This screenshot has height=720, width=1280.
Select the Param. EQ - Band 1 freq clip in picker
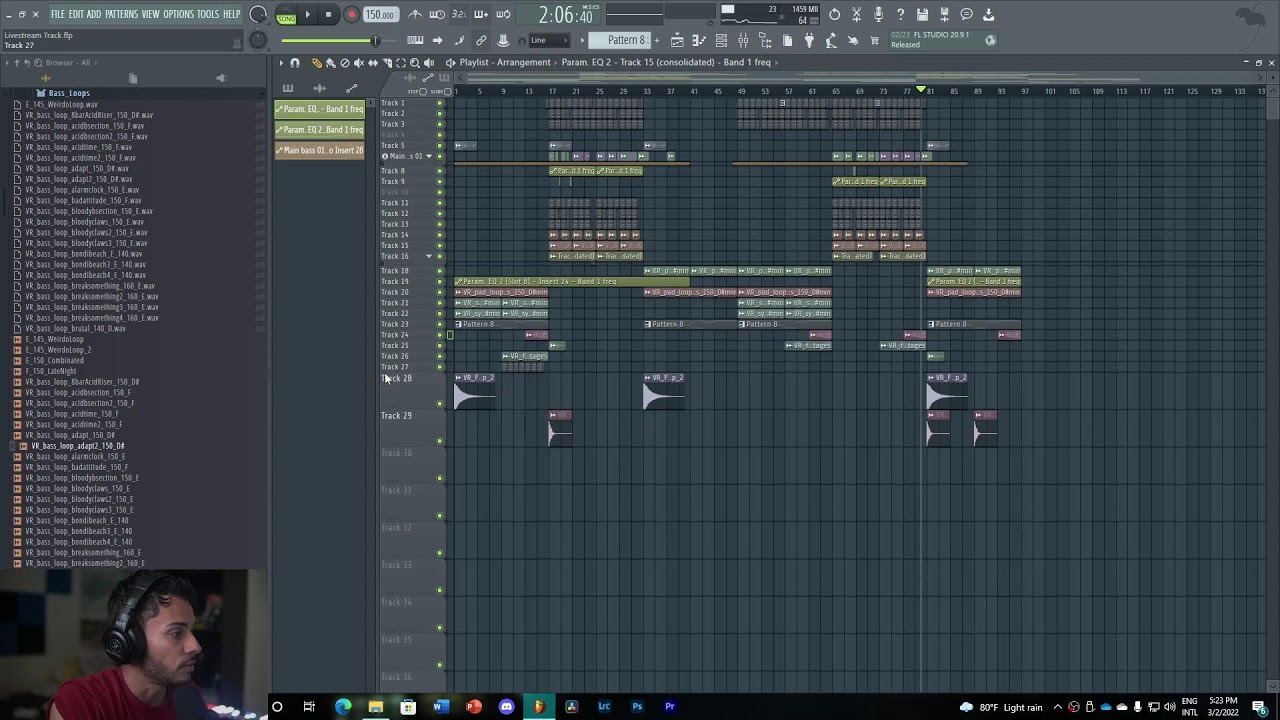pos(319,109)
